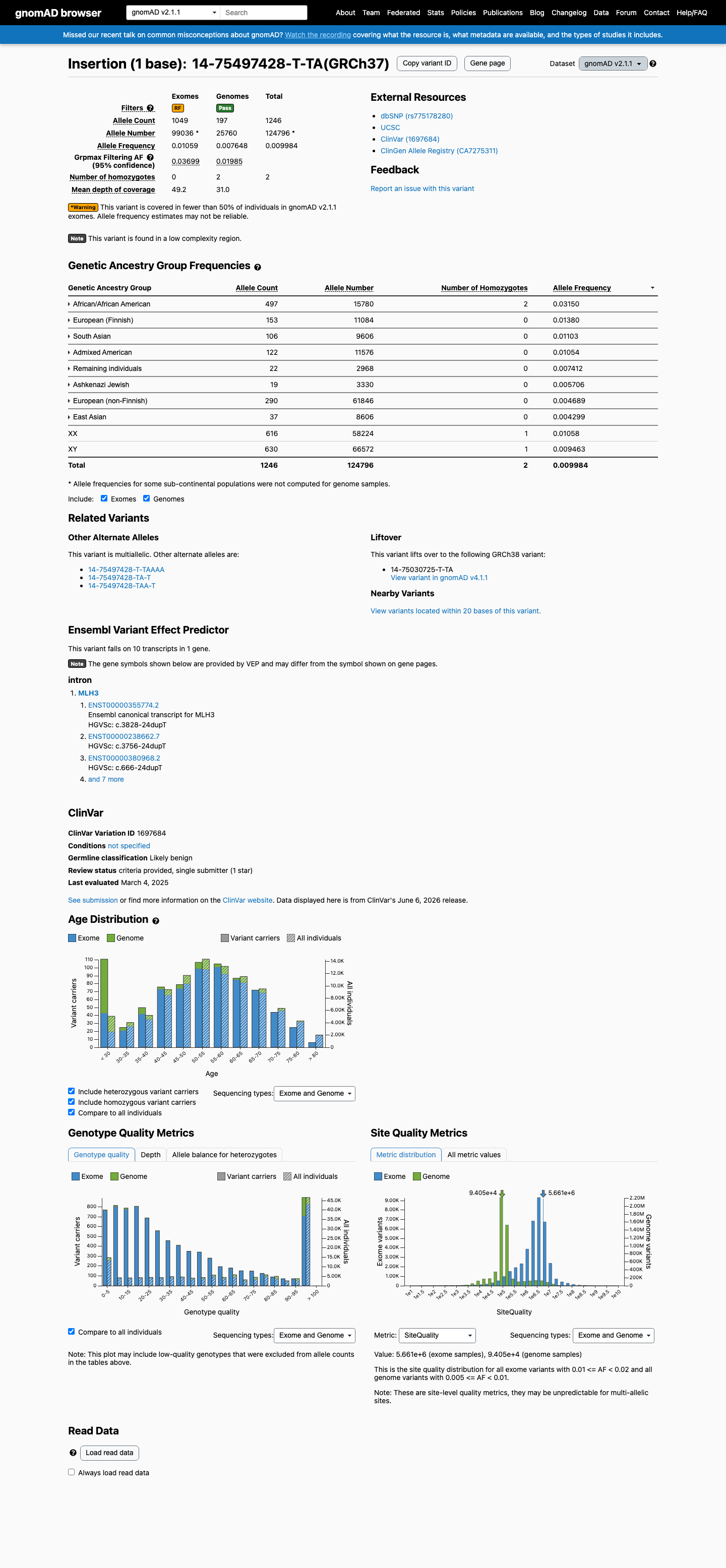Click the MLH3 gene link
The width and height of the screenshot is (726, 1568).
pyautogui.click(x=88, y=694)
